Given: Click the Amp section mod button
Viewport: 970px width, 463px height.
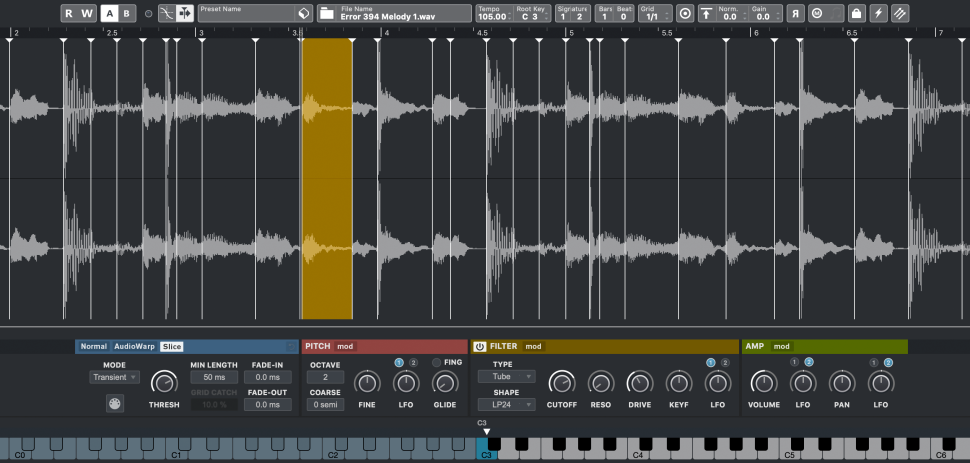Looking at the screenshot, I should pyautogui.click(x=781, y=346).
